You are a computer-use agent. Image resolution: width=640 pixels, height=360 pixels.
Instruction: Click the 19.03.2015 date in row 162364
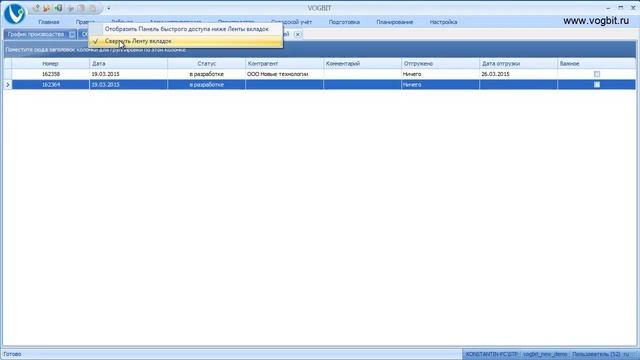(x=128, y=84)
